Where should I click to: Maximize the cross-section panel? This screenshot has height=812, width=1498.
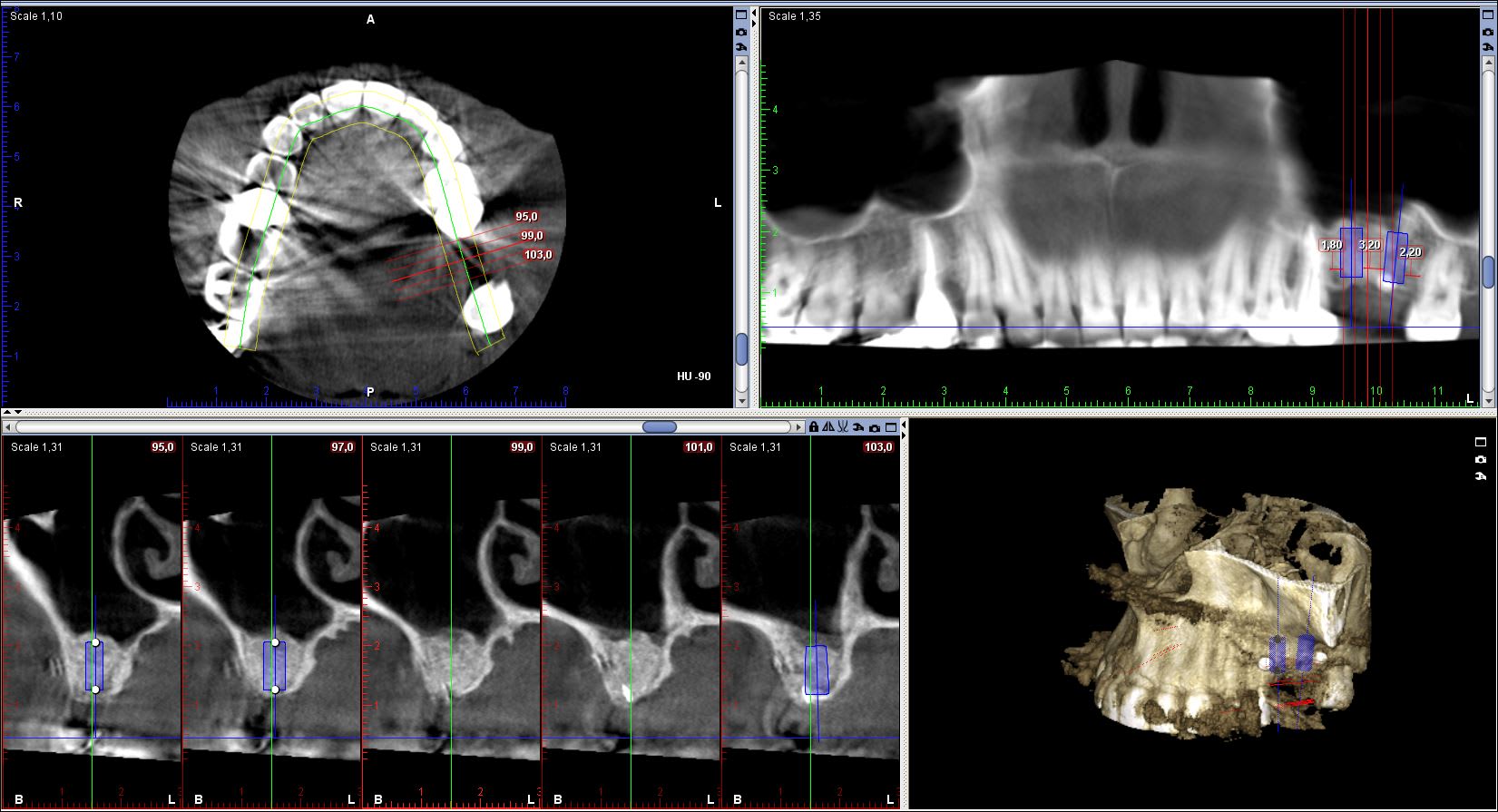[x=892, y=426]
